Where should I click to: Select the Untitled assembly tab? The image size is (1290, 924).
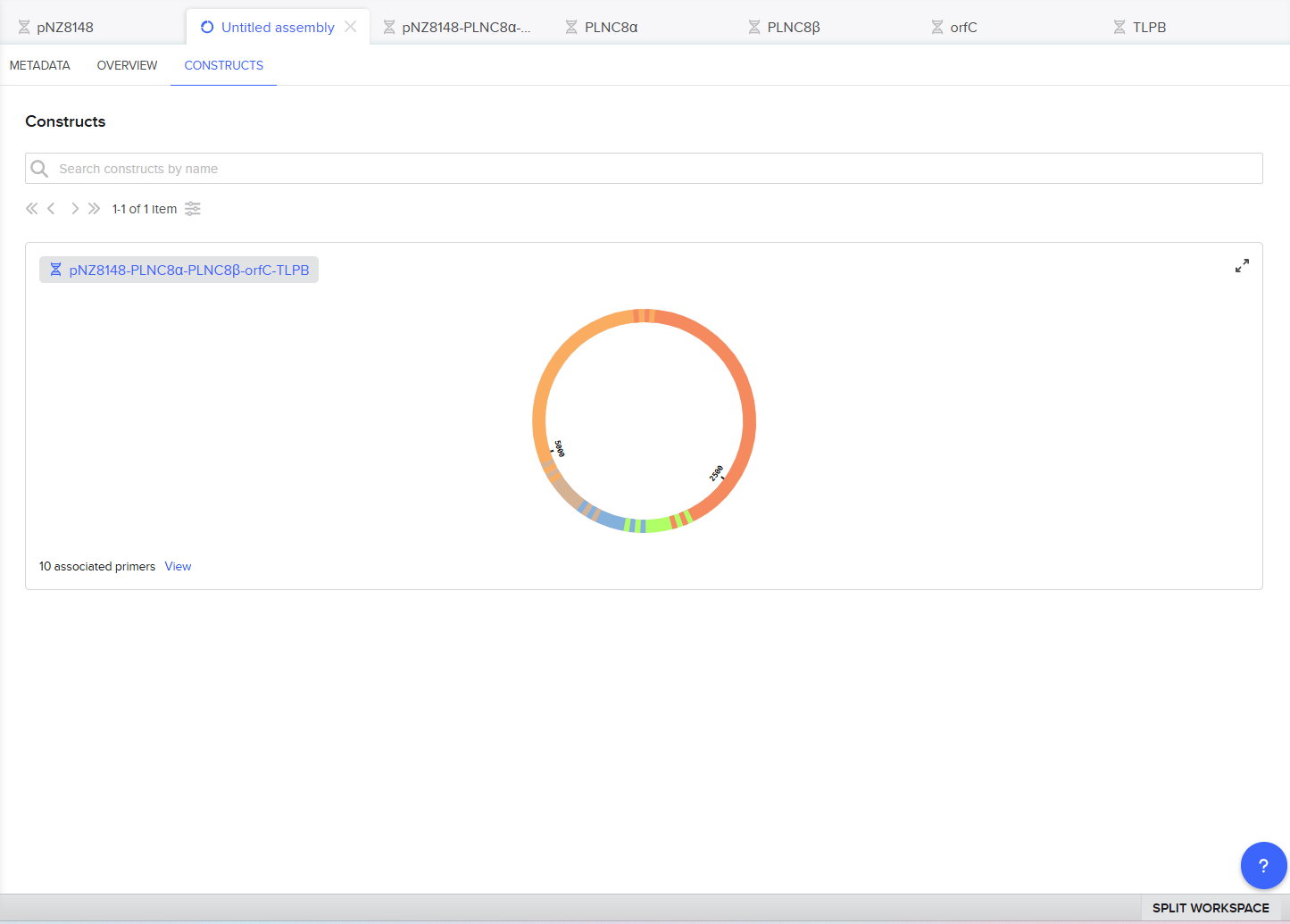click(278, 27)
